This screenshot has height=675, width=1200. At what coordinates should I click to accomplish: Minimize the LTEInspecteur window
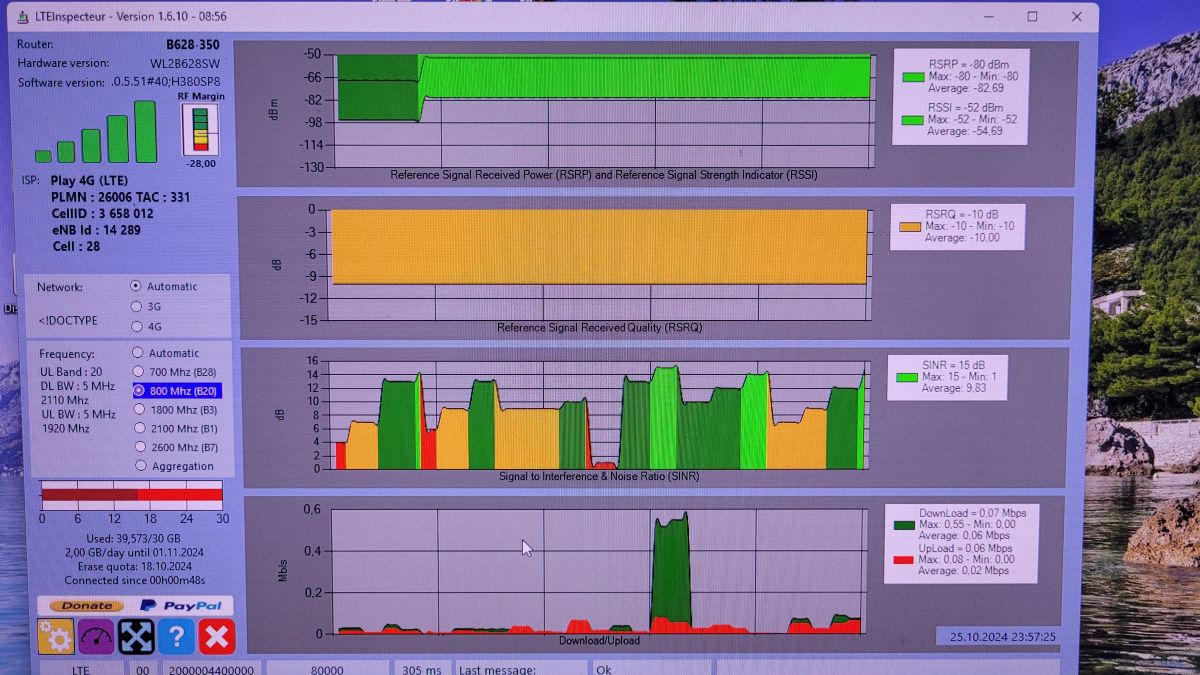click(988, 17)
